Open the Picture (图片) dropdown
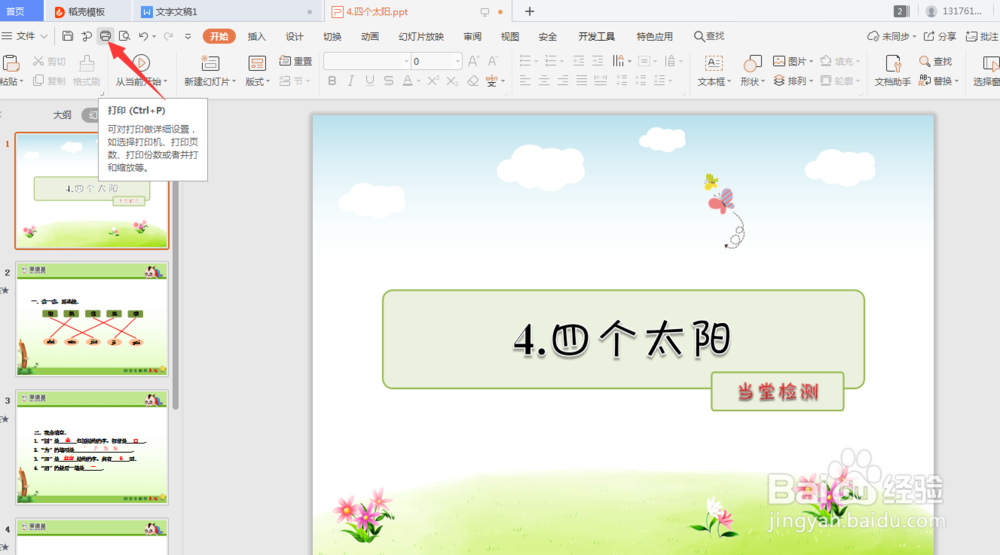This screenshot has height=555, width=1000. point(793,61)
